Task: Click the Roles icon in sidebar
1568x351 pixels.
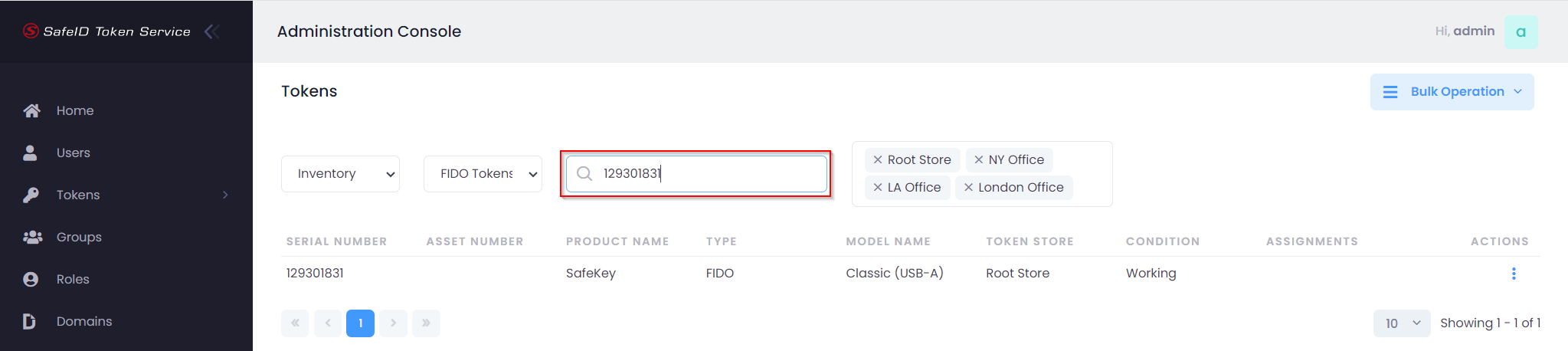Action: [31, 279]
